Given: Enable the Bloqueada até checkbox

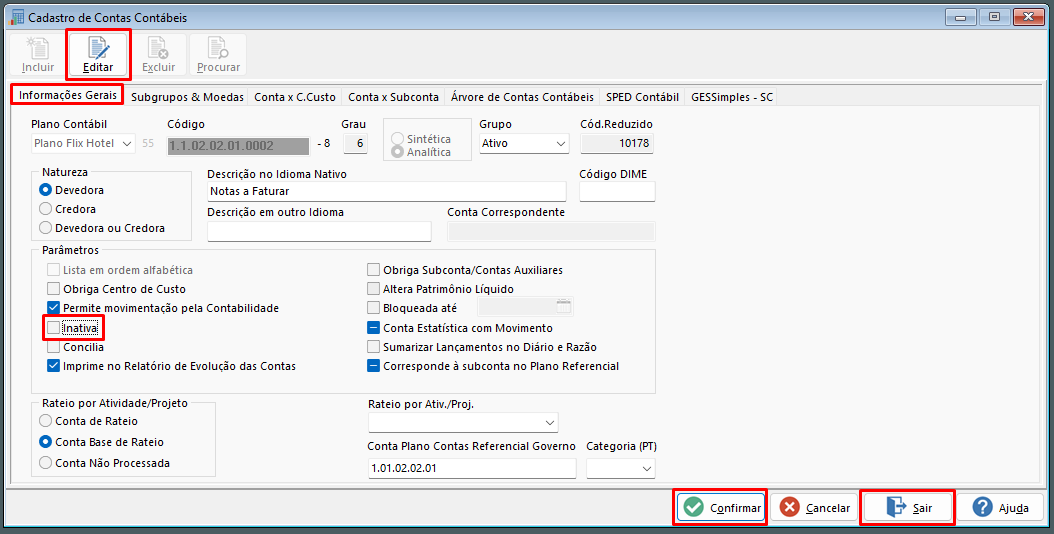Looking at the screenshot, I should click(x=373, y=308).
